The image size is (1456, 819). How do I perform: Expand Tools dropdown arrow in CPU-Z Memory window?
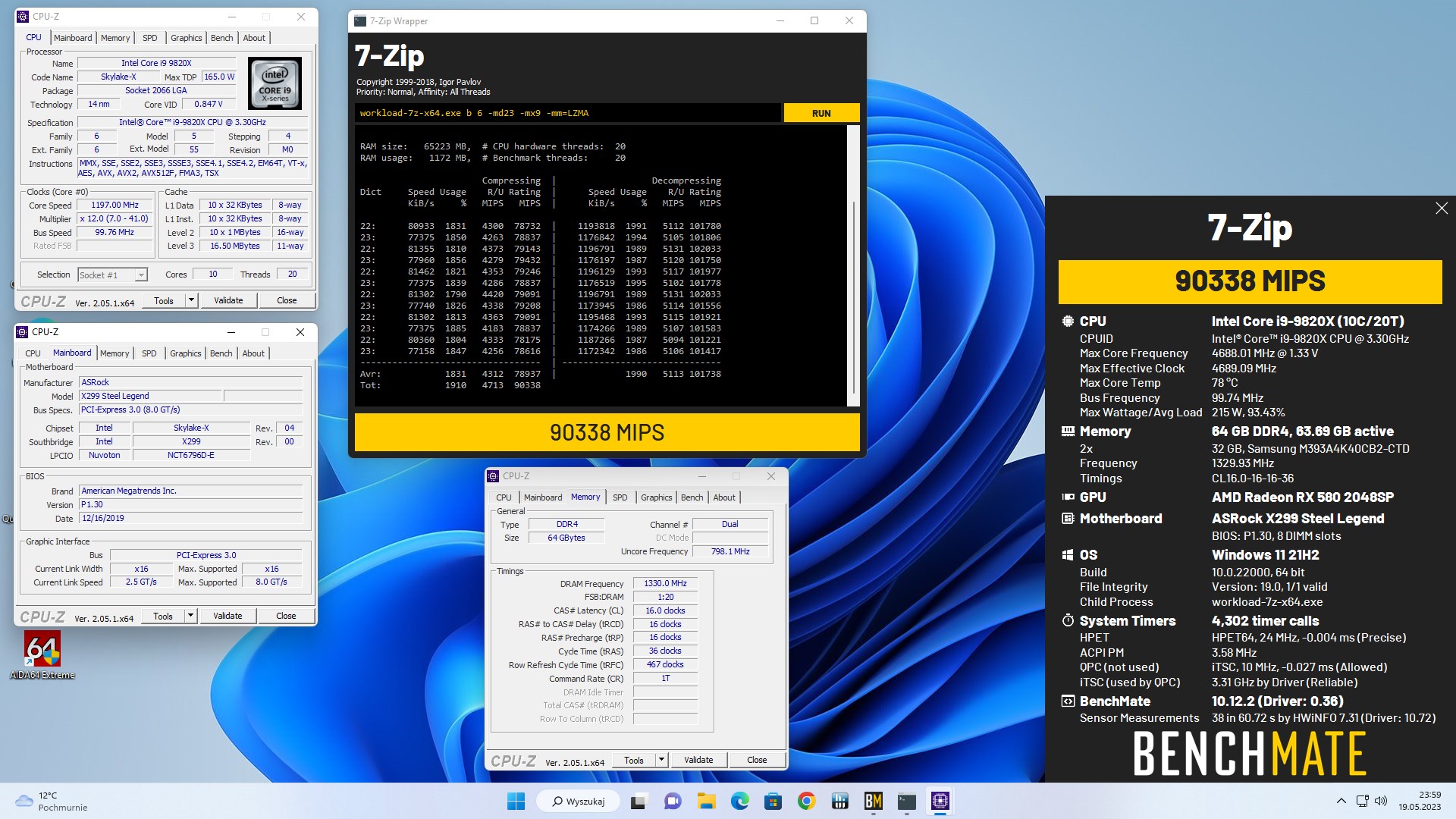(x=661, y=760)
